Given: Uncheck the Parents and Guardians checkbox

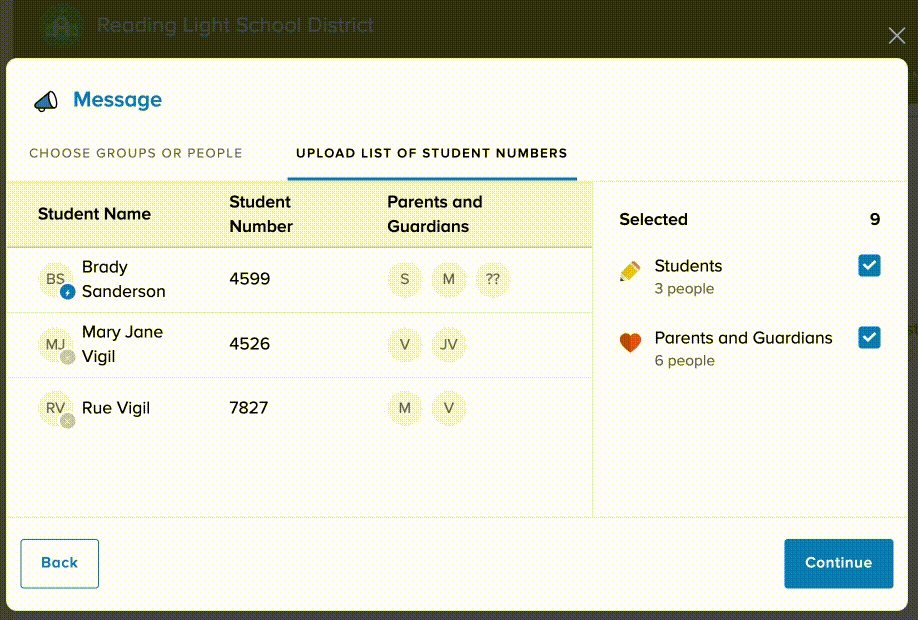Looking at the screenshot, I should (x=869, y=337).
